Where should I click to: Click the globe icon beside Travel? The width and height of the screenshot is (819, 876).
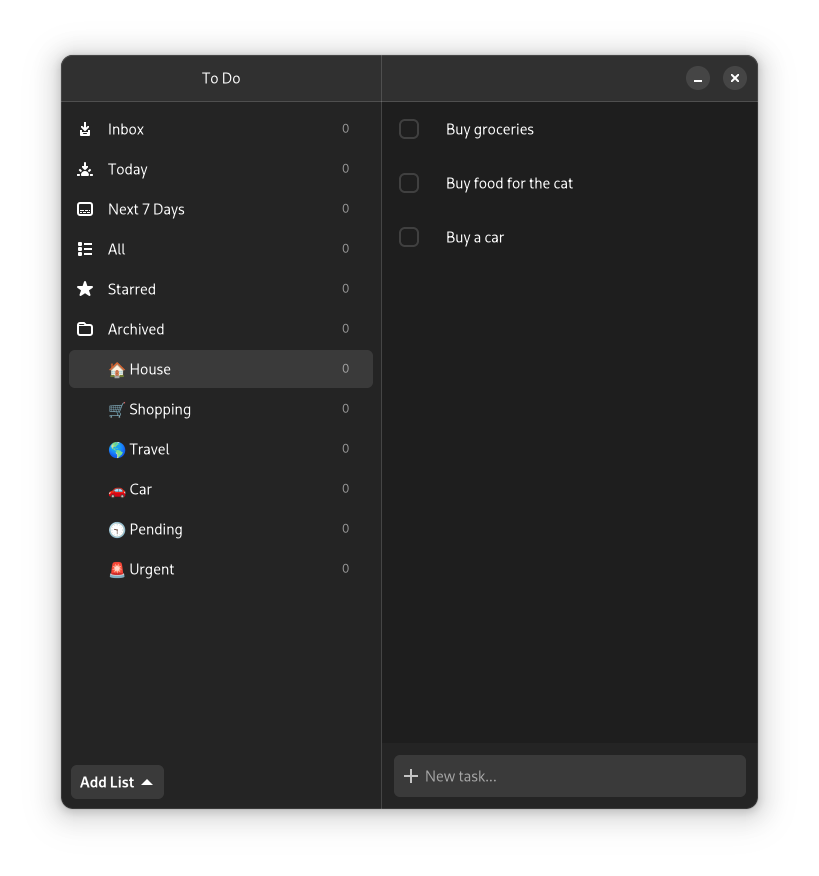click(x=116, y=449)
